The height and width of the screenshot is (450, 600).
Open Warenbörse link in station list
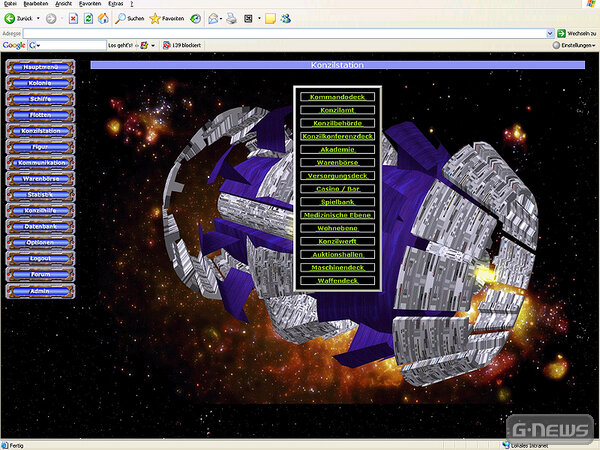point(338,163)
